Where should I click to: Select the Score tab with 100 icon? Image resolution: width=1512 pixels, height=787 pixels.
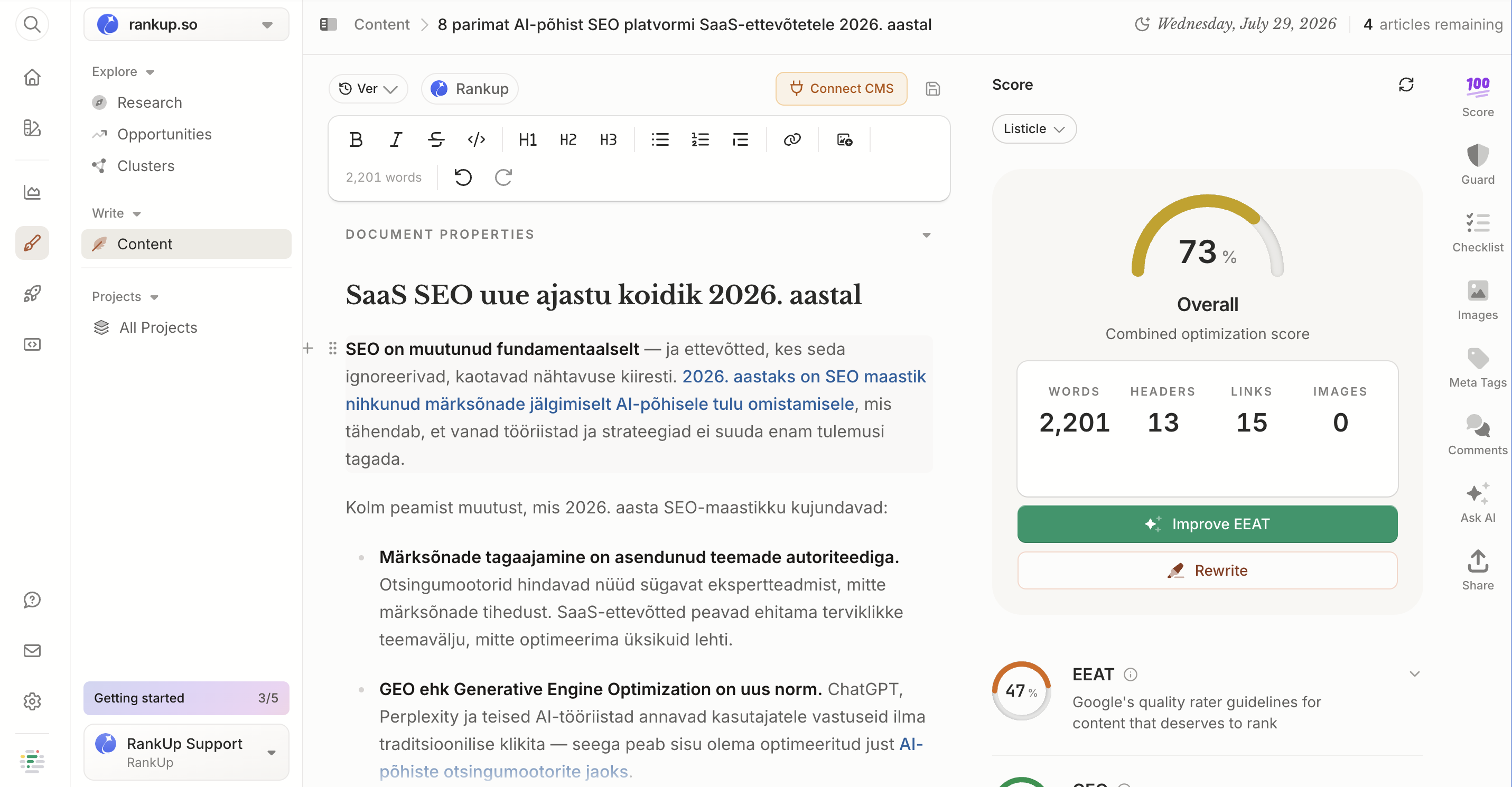(1477, 97)
